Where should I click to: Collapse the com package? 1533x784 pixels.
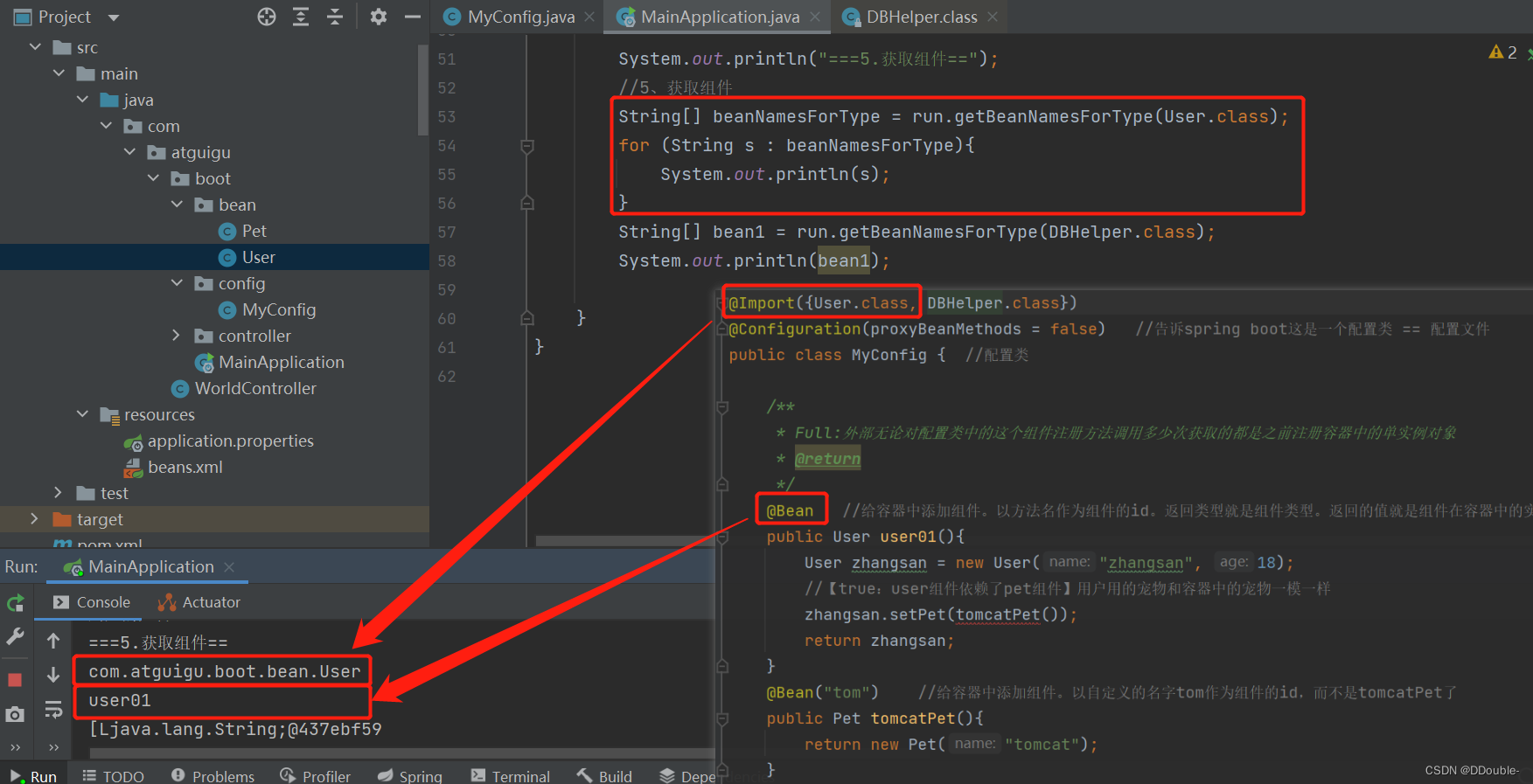(x=106, y=126)
